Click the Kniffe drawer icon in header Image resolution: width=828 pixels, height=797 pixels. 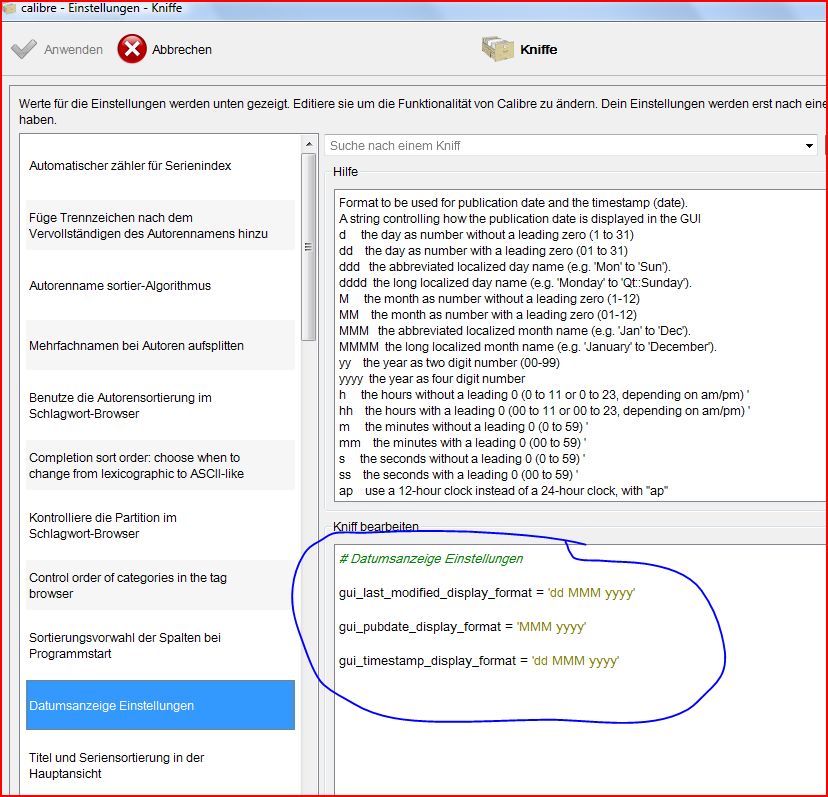point(497,49)
